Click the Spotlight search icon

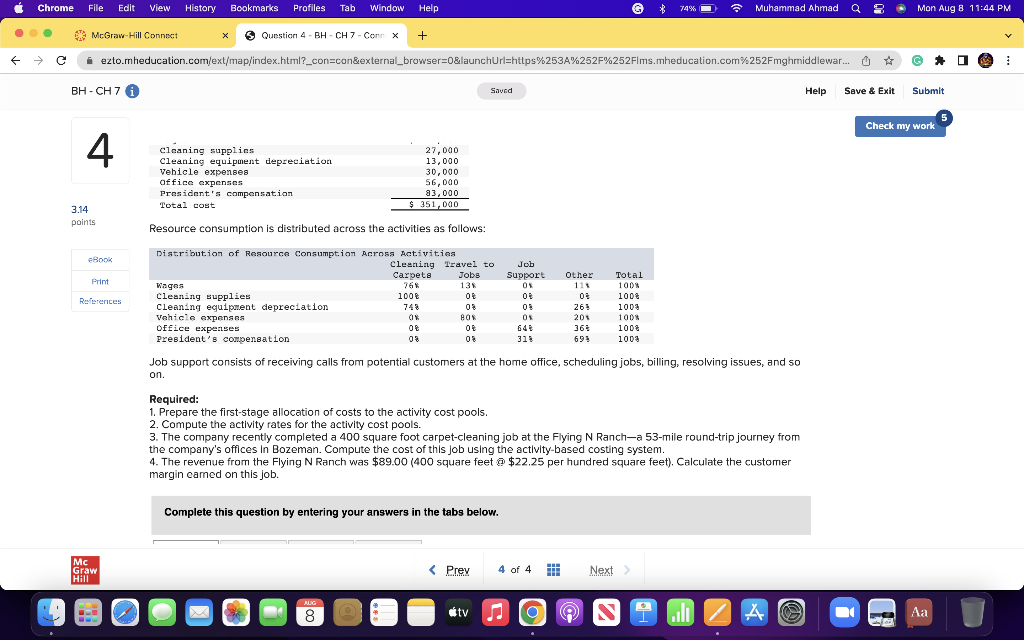(856, 8)
